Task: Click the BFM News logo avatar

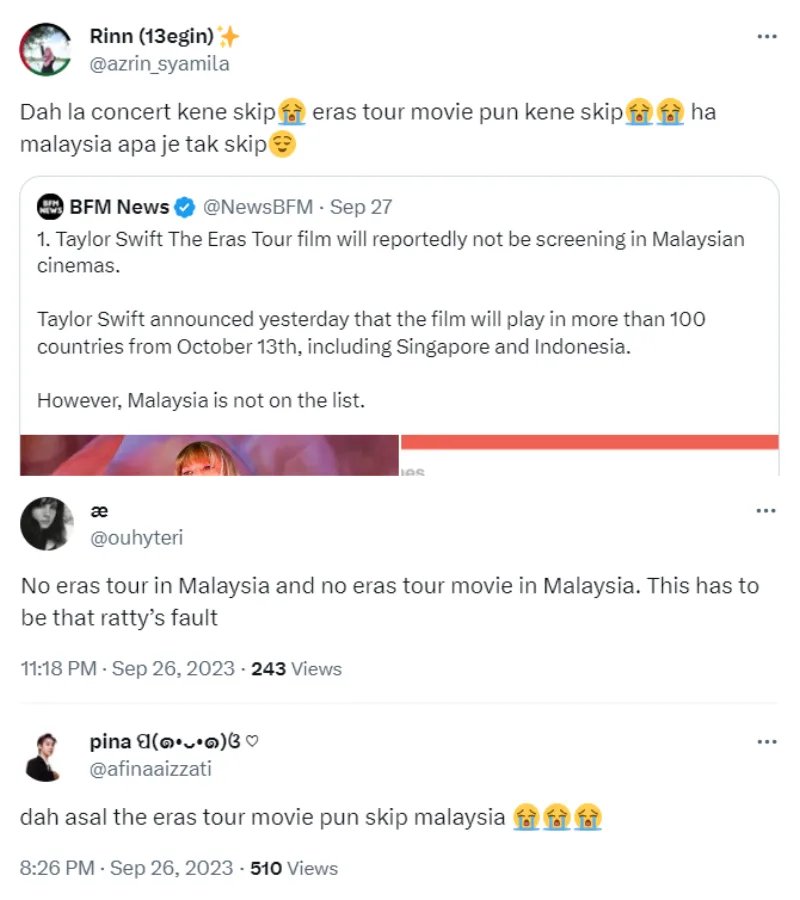Action: click(x=50, y=207)
